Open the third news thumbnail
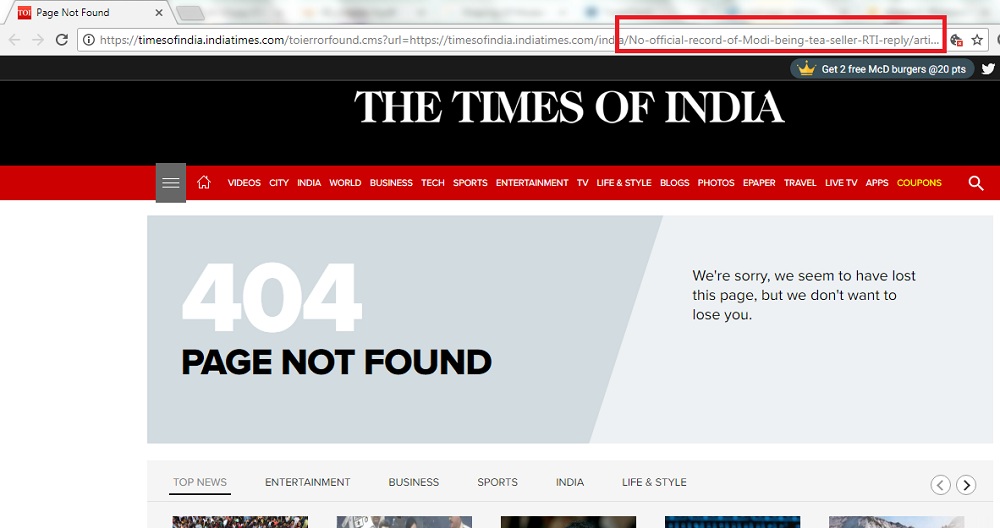 coord(568,522)
